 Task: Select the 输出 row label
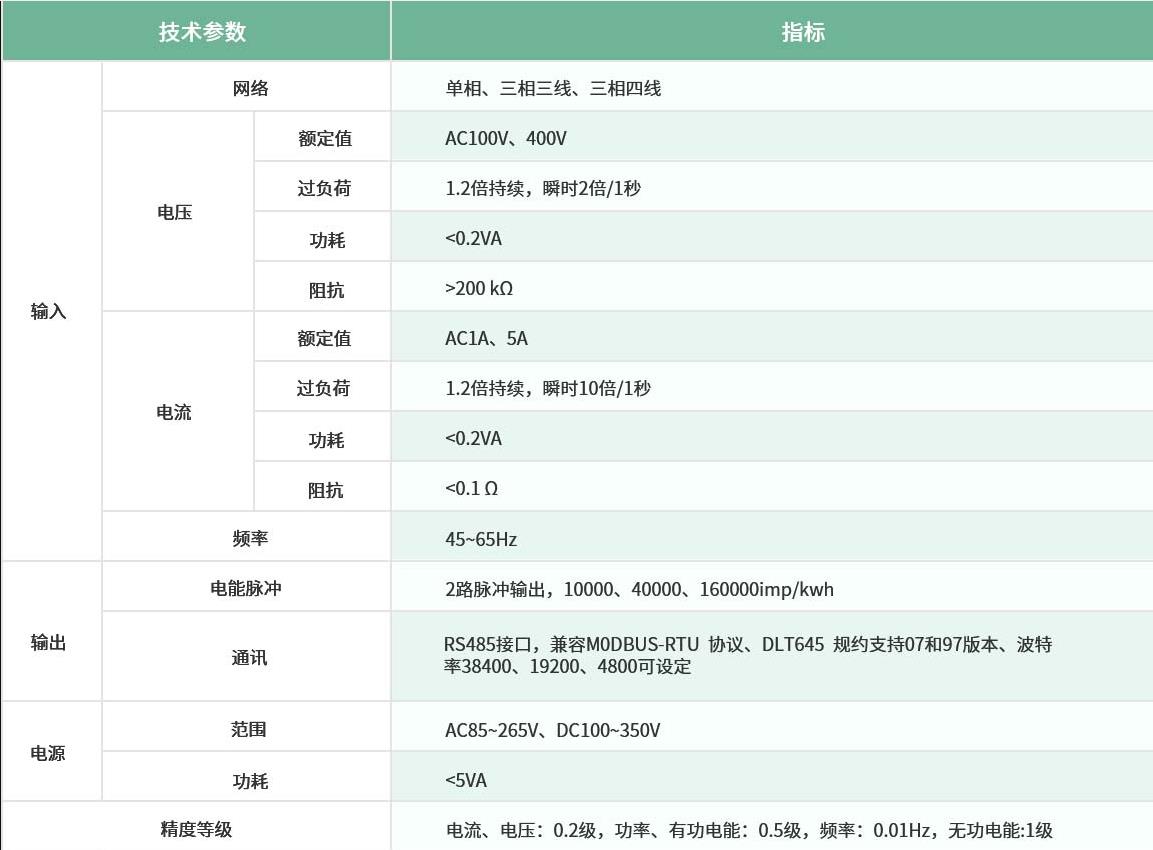pos(51,644)
